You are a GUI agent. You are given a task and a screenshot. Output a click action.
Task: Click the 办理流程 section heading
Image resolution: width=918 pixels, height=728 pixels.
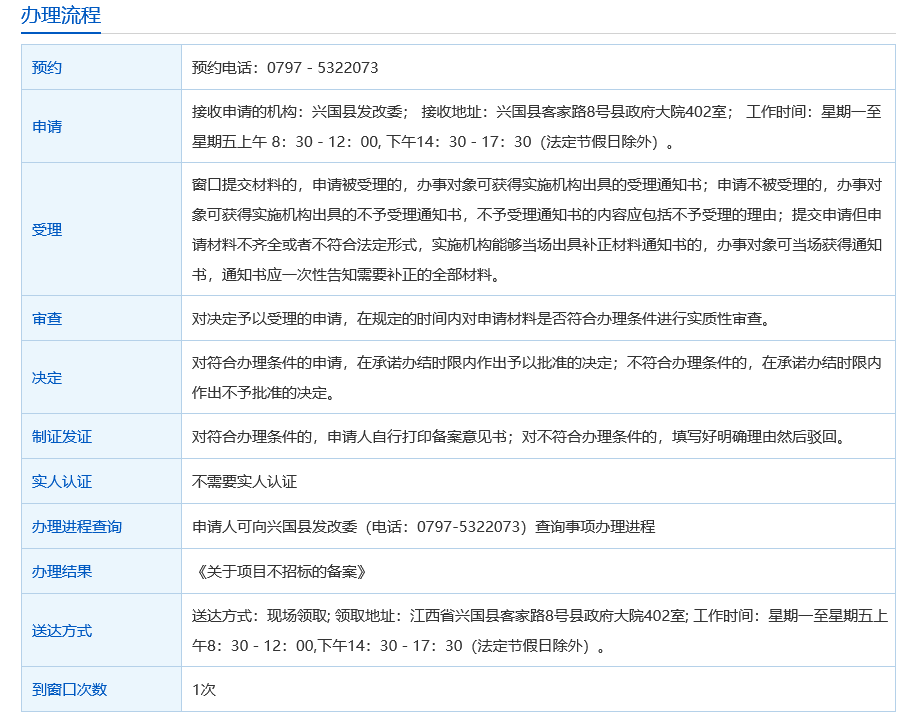[x=61, y=16]
